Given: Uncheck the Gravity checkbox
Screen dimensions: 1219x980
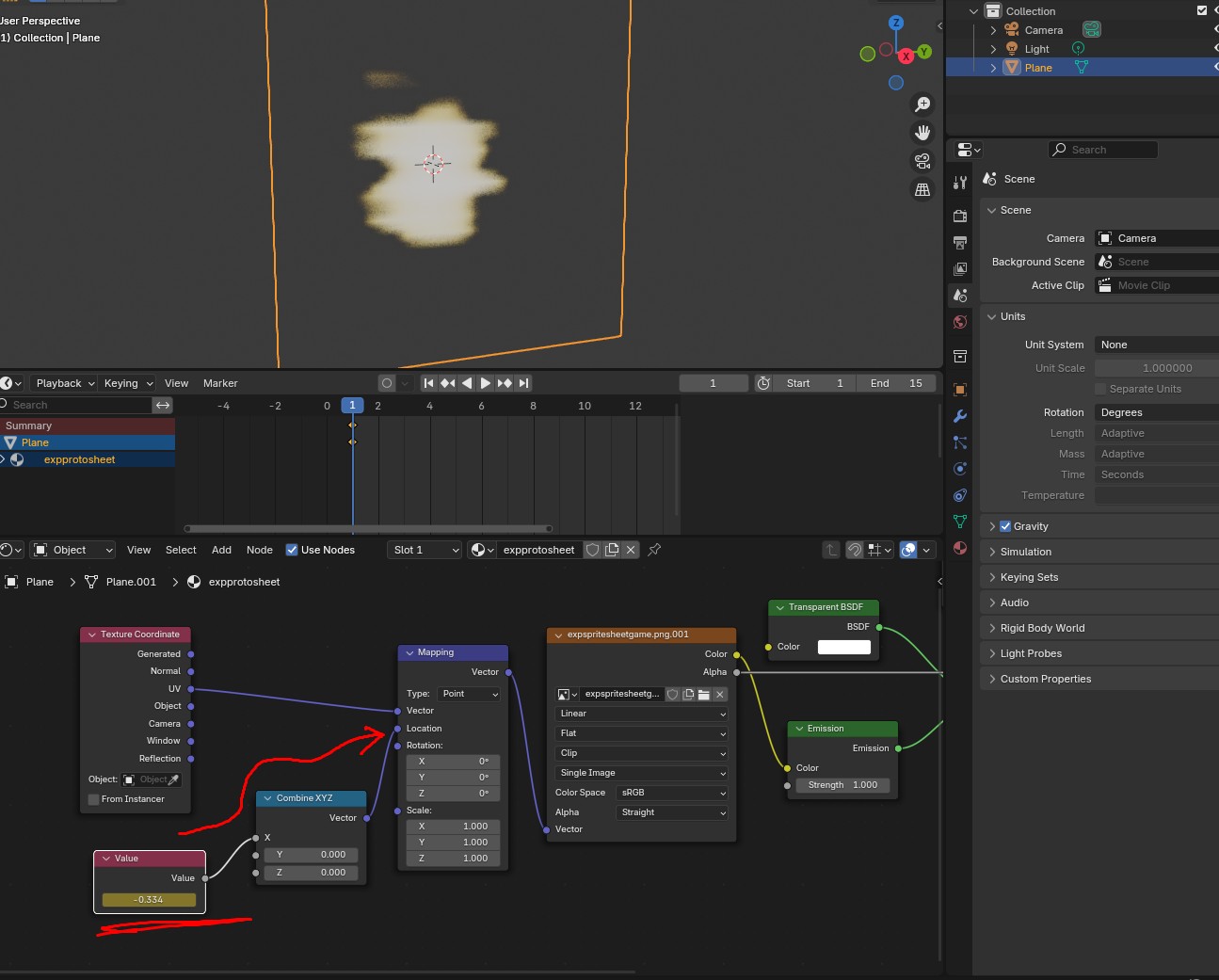Looking at the screenshot, I should [1005, 526].
